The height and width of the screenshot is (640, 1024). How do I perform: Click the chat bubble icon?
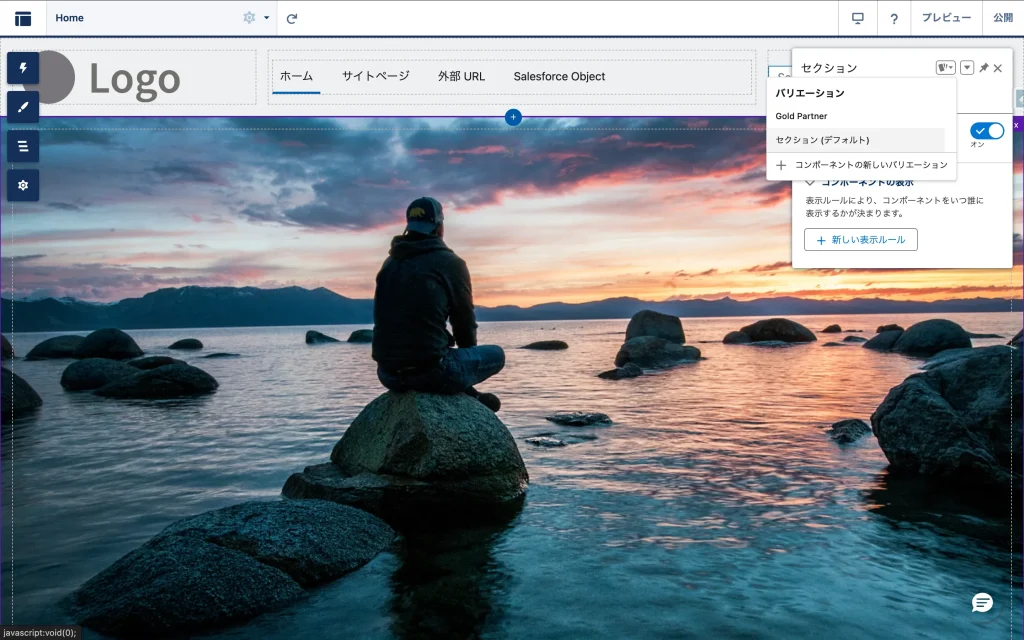[x=983, y=602]
